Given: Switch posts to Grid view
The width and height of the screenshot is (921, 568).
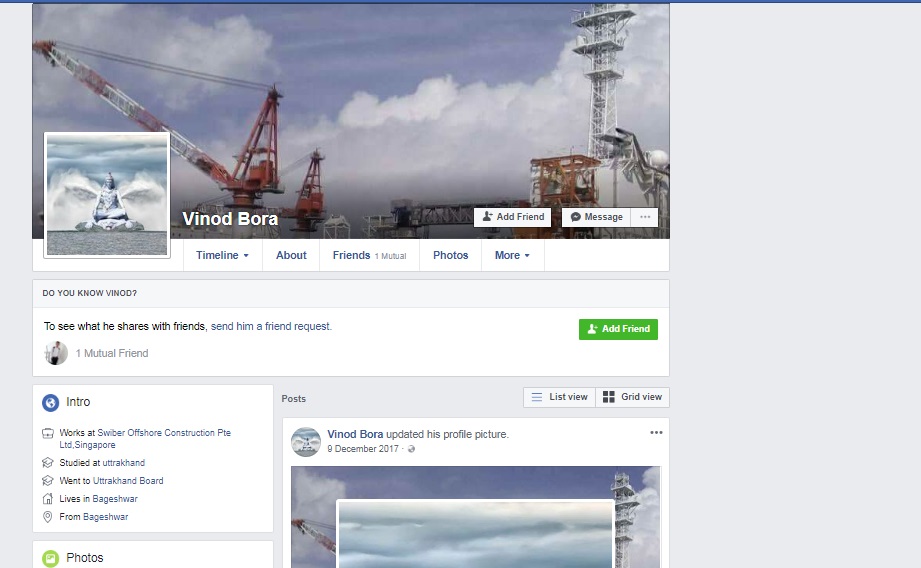Looking at the screenshot, I should (632, 397).
